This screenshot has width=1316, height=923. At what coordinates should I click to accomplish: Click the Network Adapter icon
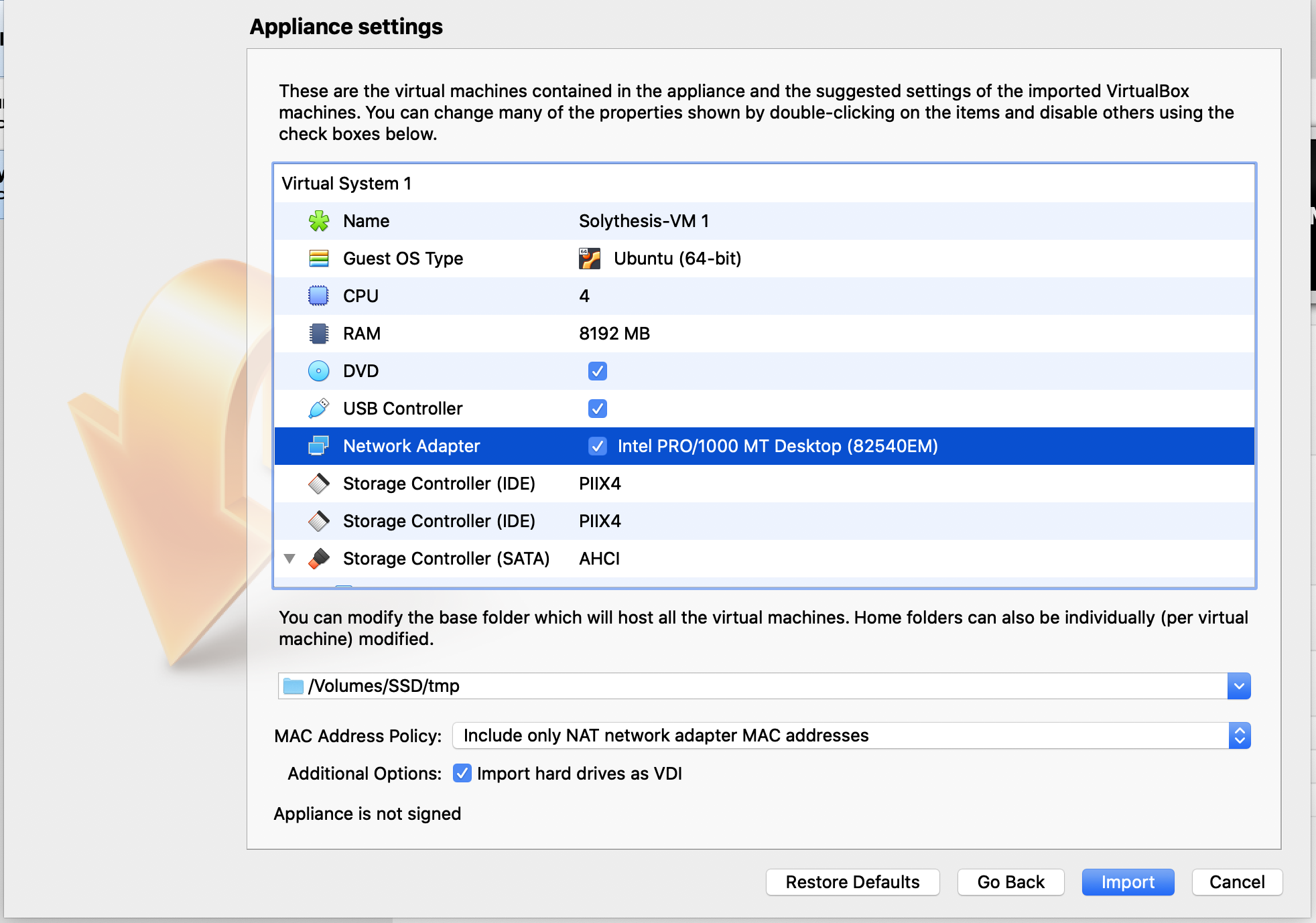[319, 446]
